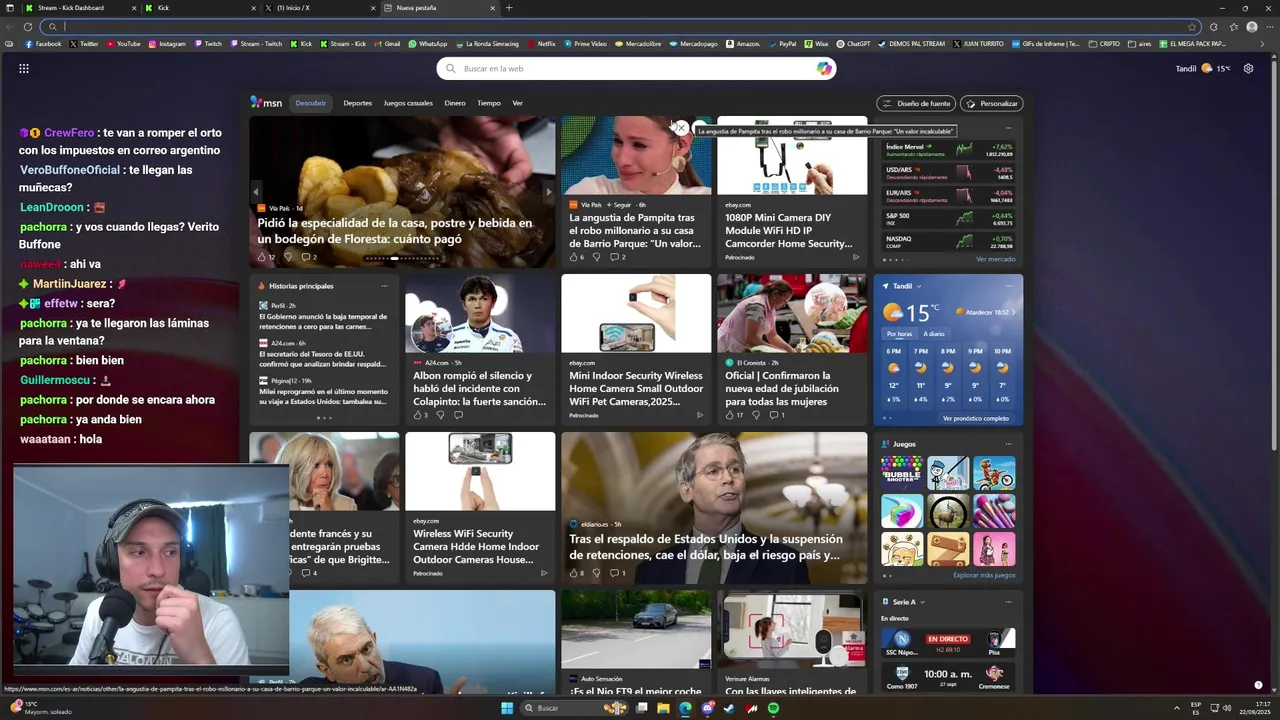Open ChatGPT bookmark

pyautogui.click(x=853, y=44)
